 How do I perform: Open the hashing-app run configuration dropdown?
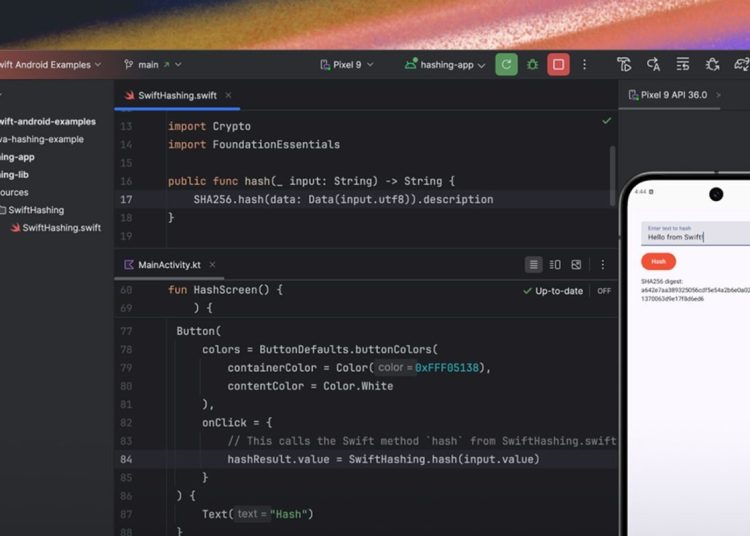point(446,65)
